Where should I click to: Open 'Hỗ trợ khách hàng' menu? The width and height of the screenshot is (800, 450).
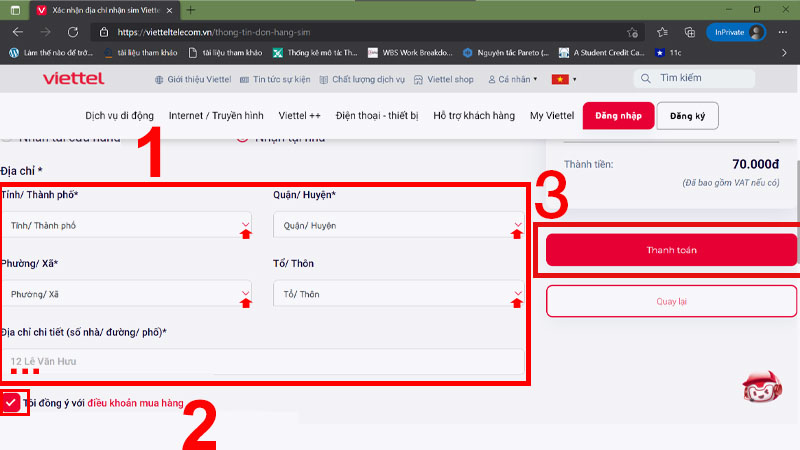coord(474,115)
